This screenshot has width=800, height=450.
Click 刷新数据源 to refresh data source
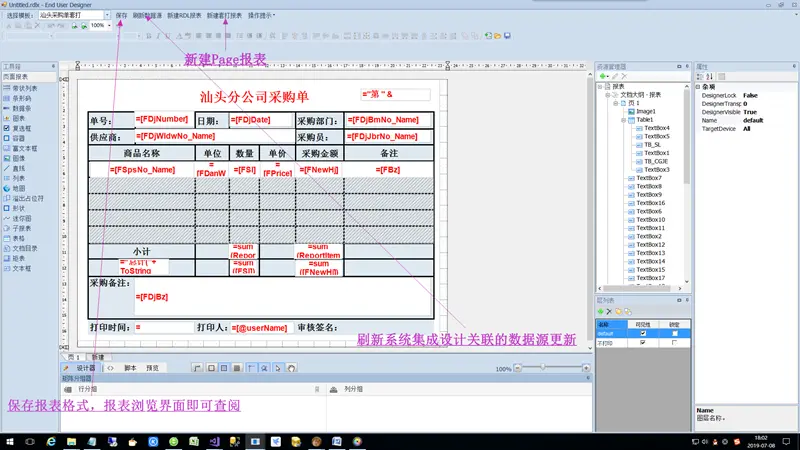tap(147, 16)
